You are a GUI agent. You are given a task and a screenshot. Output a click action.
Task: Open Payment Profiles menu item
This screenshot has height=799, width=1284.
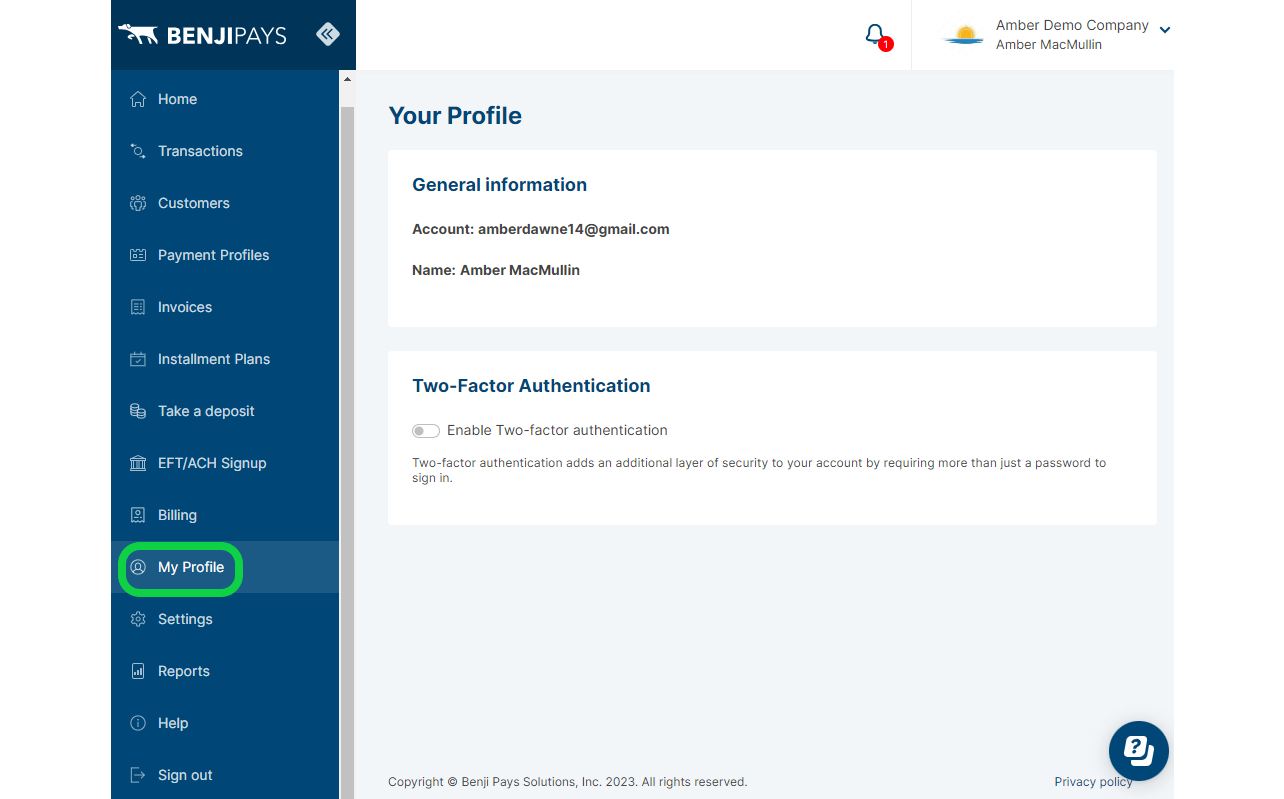pos(225,255)
